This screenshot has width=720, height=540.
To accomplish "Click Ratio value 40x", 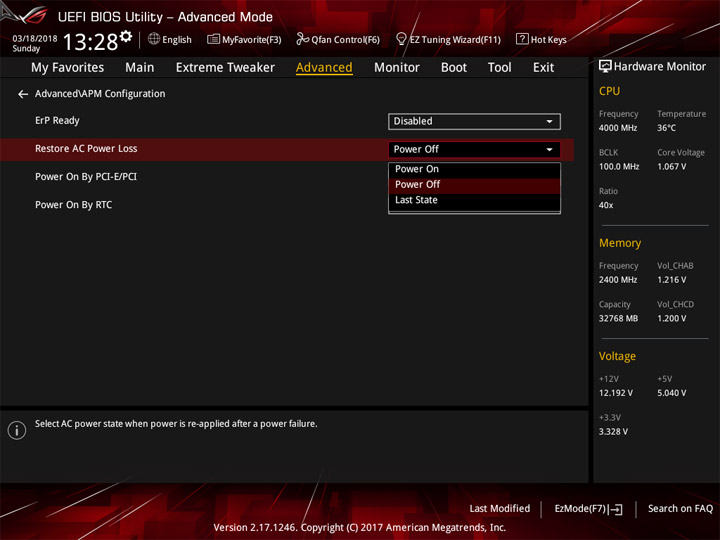I will coord(606,205).
